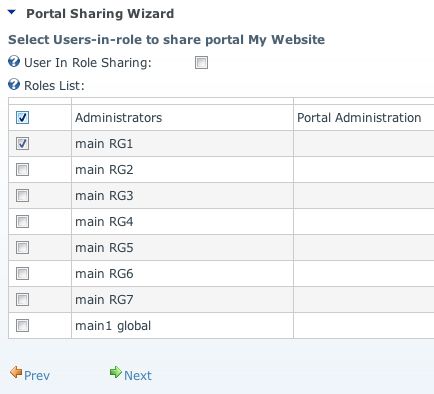The width and height of the screenshot is (434, 394).
Task: Click help icon beside User In Role Sharing
Action: tap(14, 62)
